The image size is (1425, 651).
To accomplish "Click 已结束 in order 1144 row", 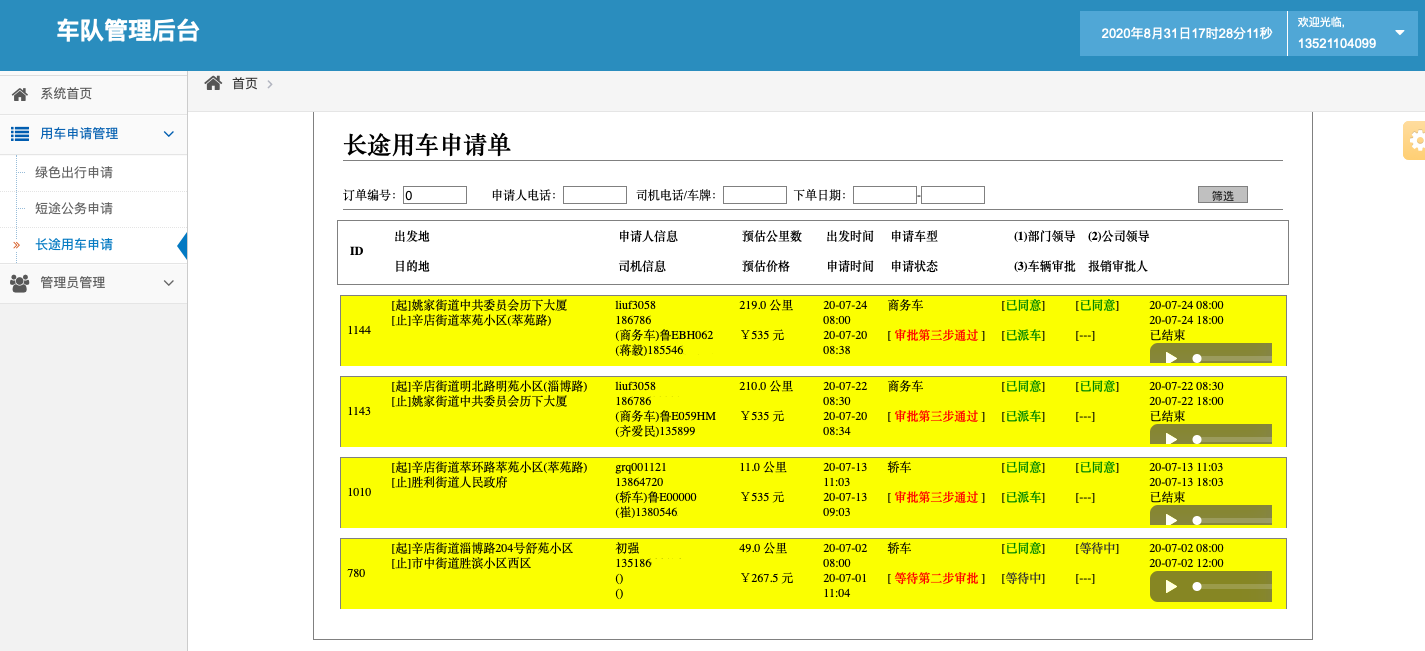I will pos(1168,335).
